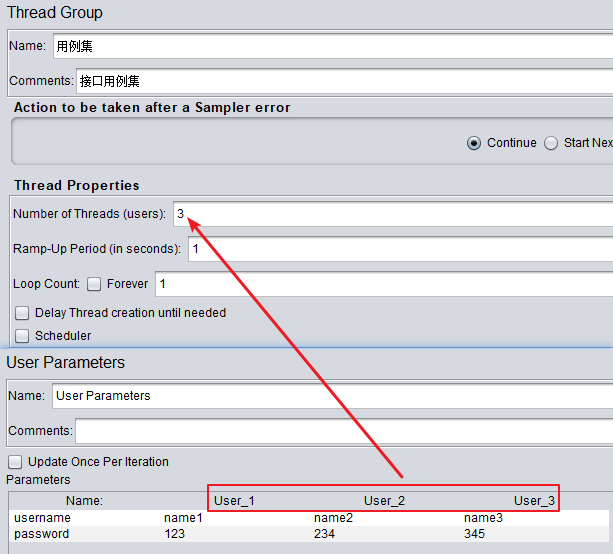Click the Name: column header
This screenshot has height=554, width=613.
[84, 501]
